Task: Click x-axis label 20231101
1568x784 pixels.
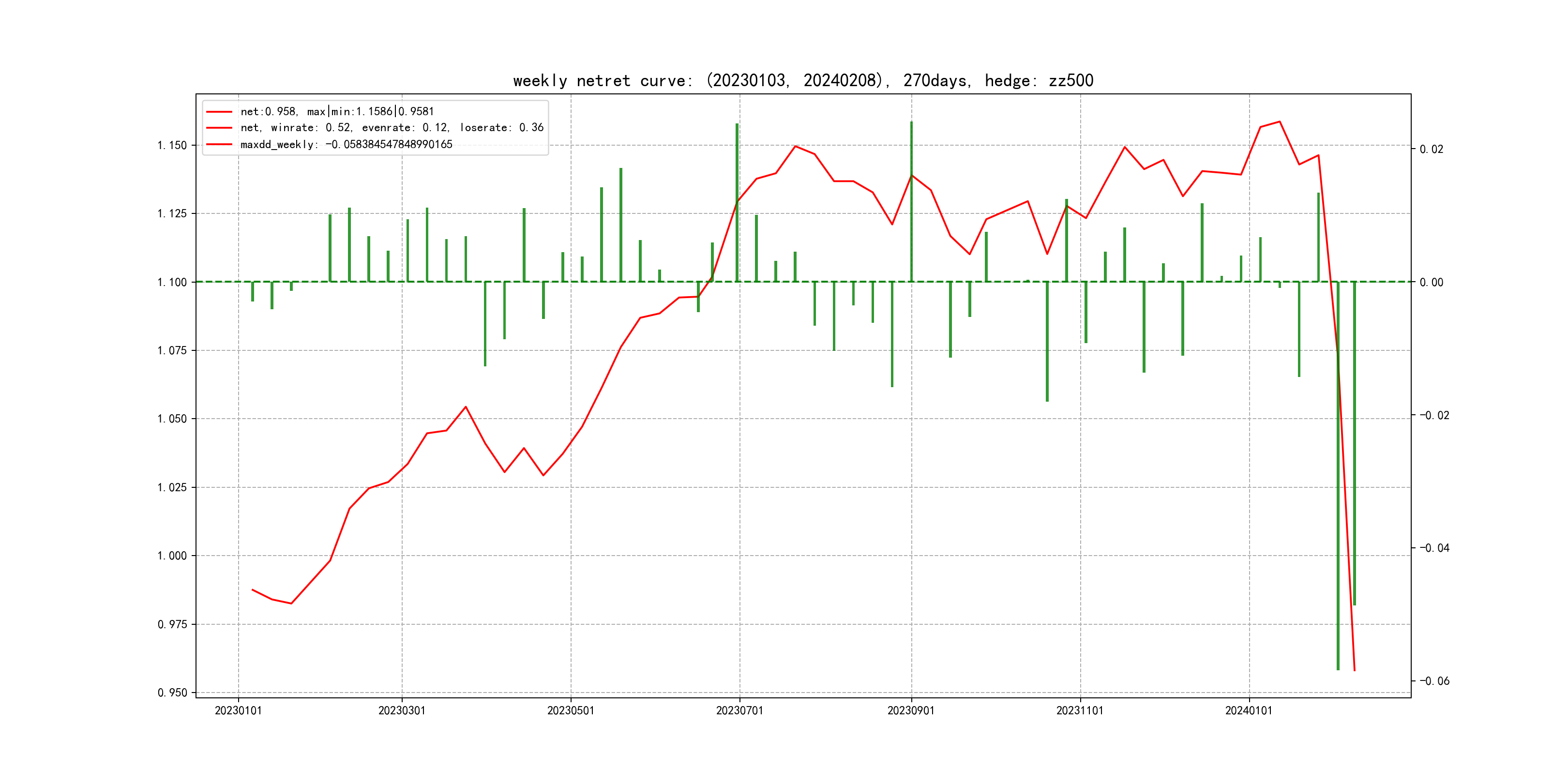Action: pos(1080,711)
